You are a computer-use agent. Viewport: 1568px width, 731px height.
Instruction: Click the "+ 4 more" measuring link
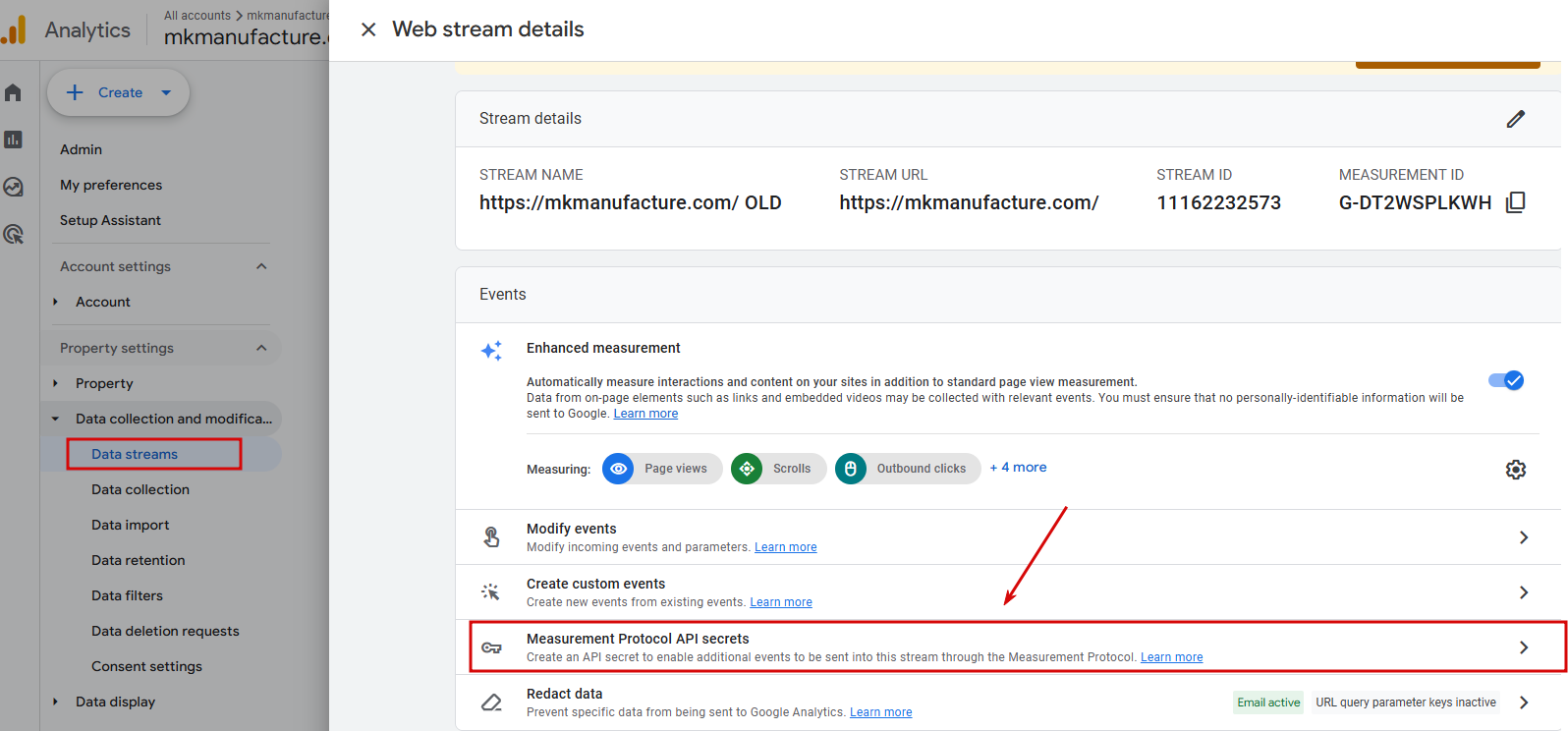[1018, 468]
